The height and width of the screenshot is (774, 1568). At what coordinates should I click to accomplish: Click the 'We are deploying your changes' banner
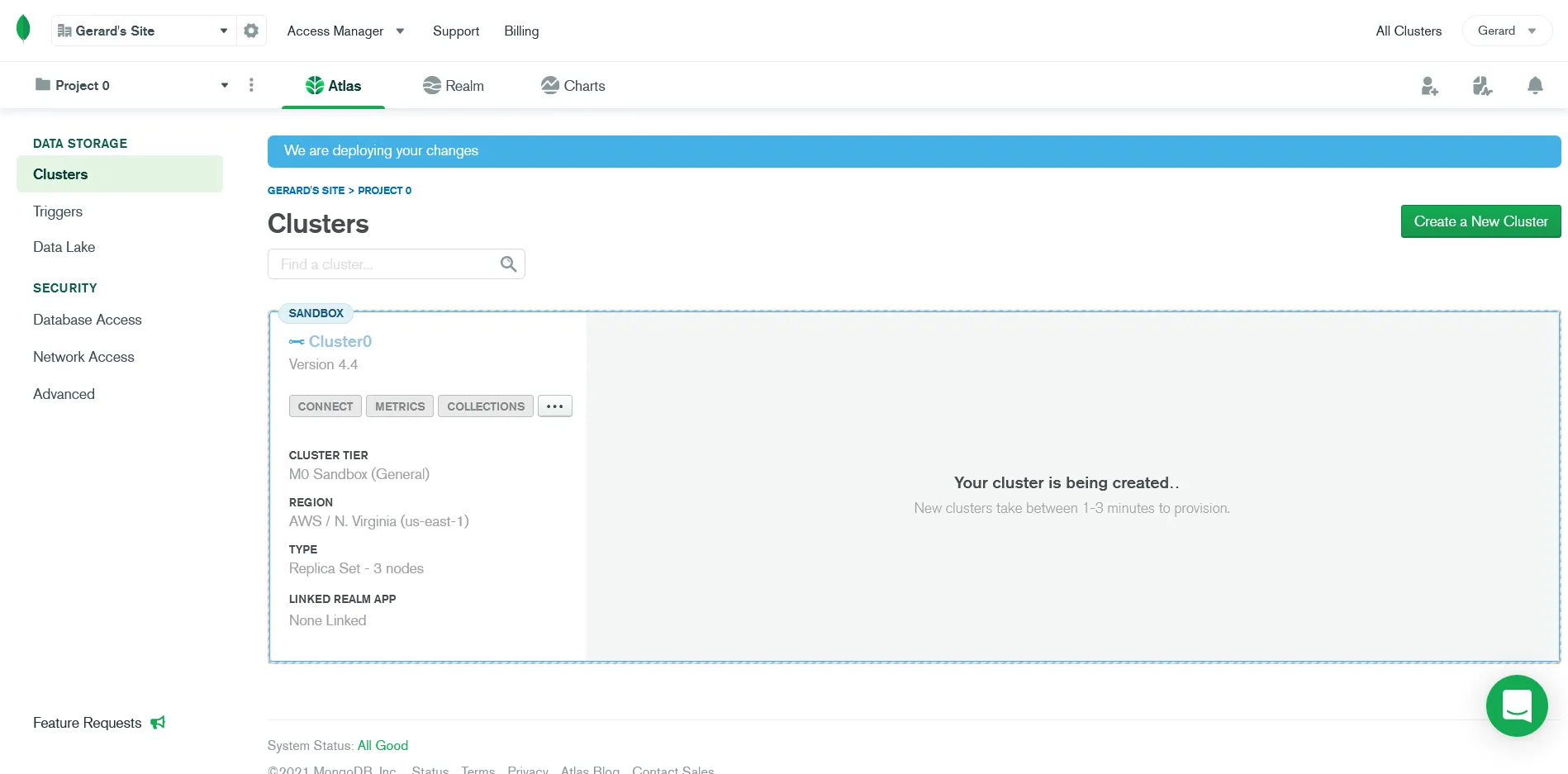914,151
